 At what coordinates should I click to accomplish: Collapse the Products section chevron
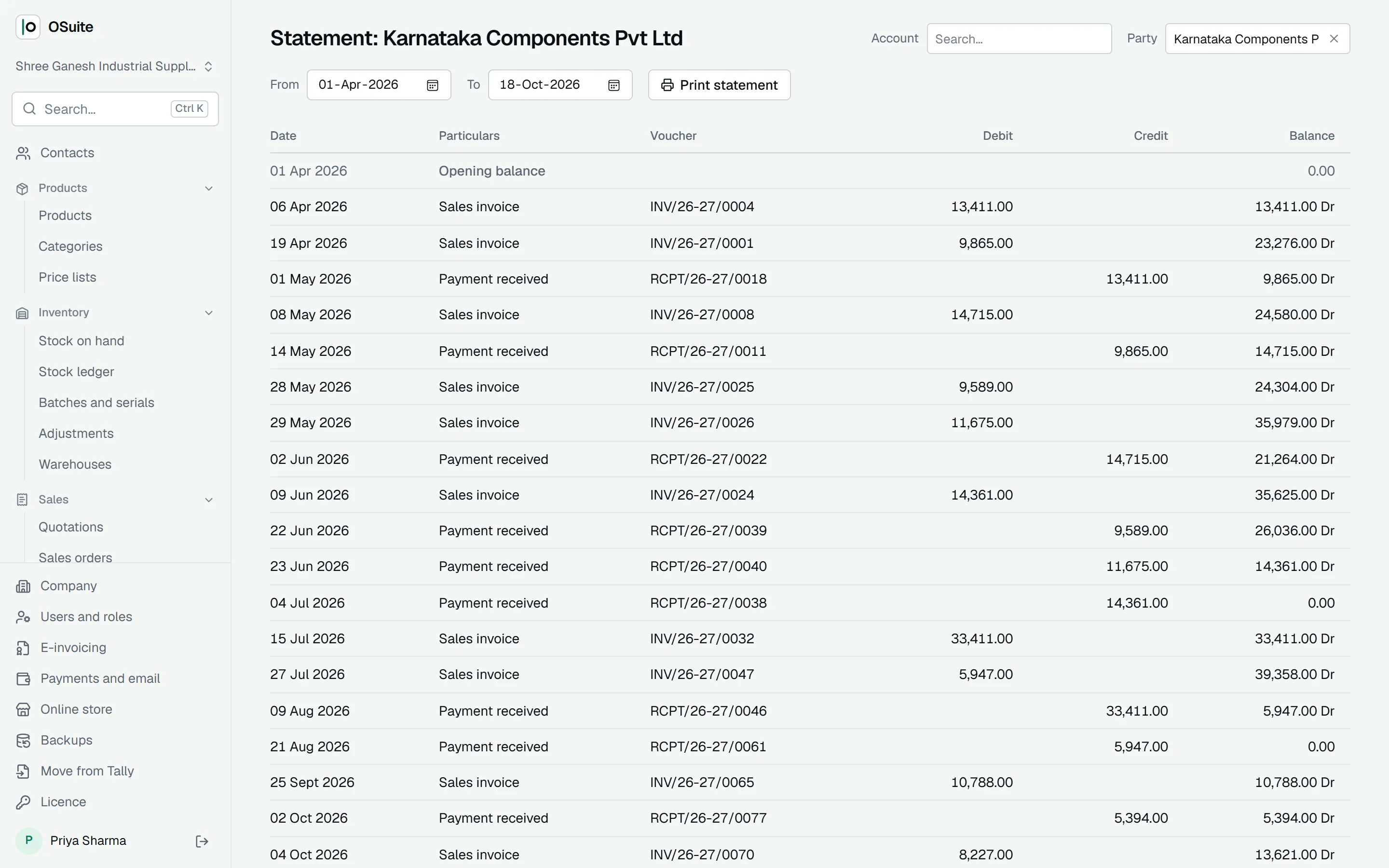click(x=209, y=189)
